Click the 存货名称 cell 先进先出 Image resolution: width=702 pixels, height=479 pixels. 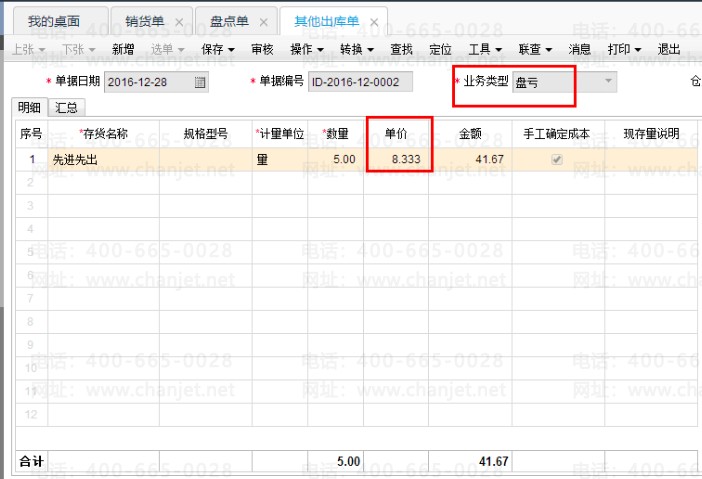pos(102,158)
